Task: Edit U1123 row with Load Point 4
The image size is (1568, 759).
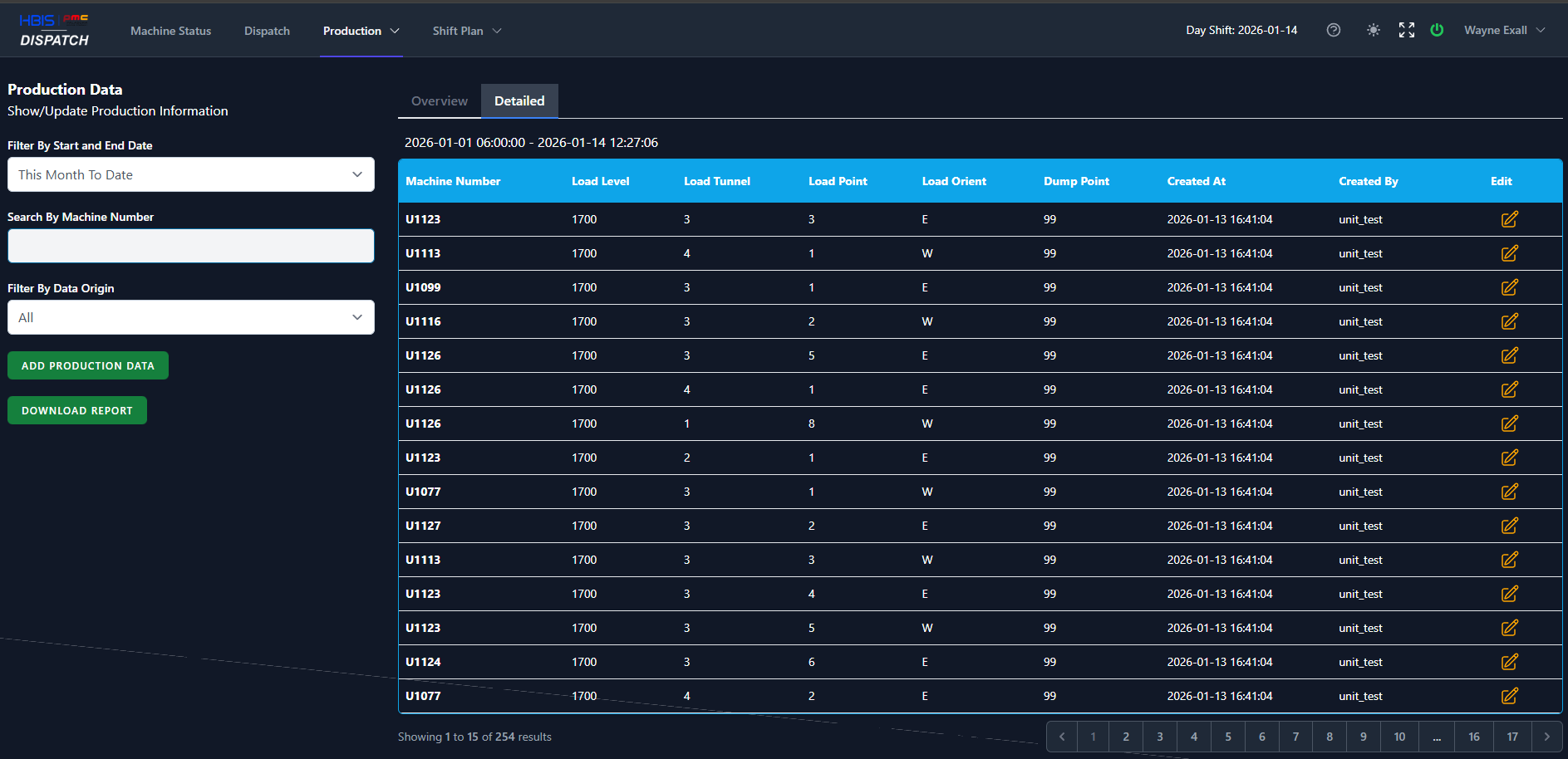Action: click(x=1510, y=594)
